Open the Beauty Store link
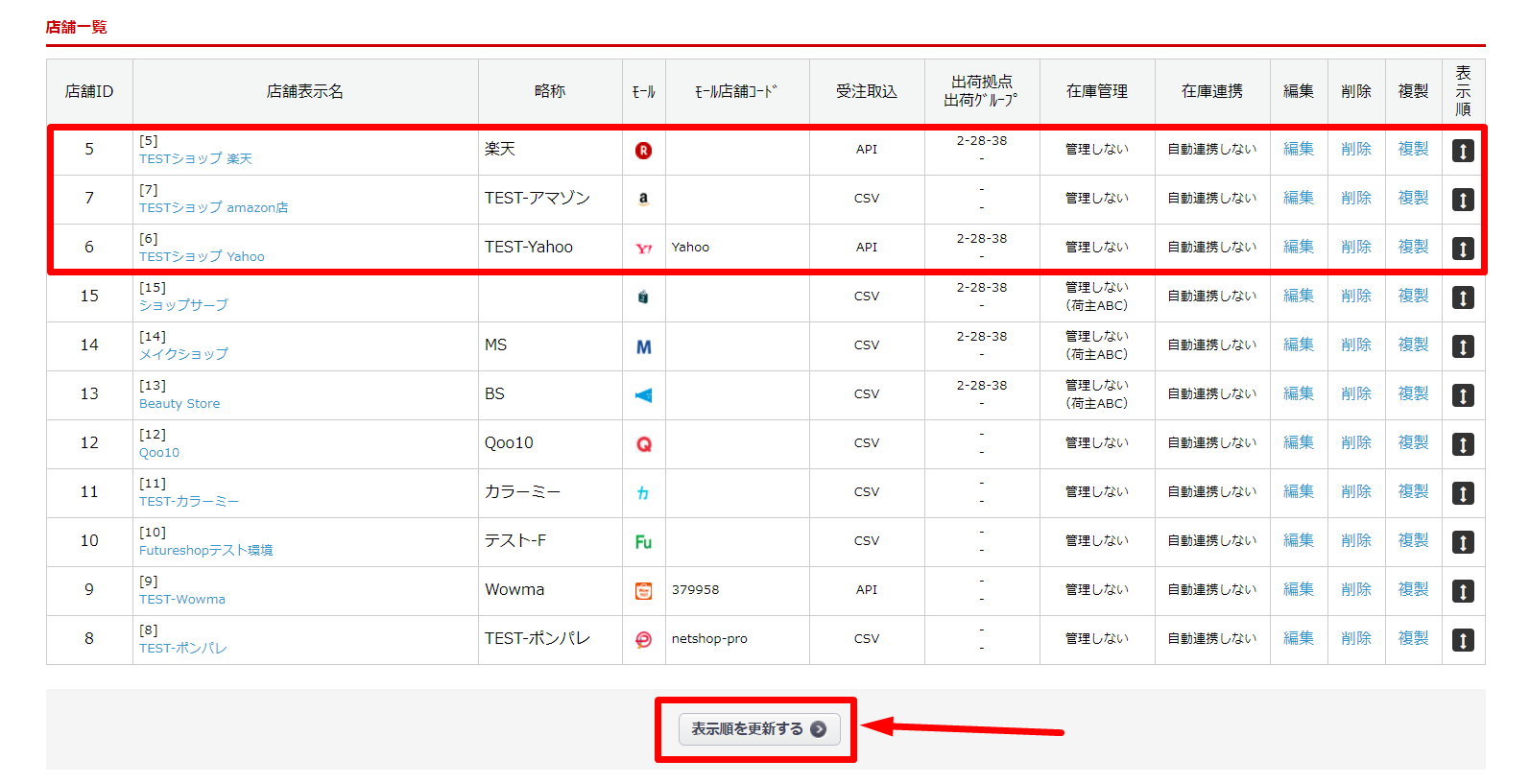 179,404
